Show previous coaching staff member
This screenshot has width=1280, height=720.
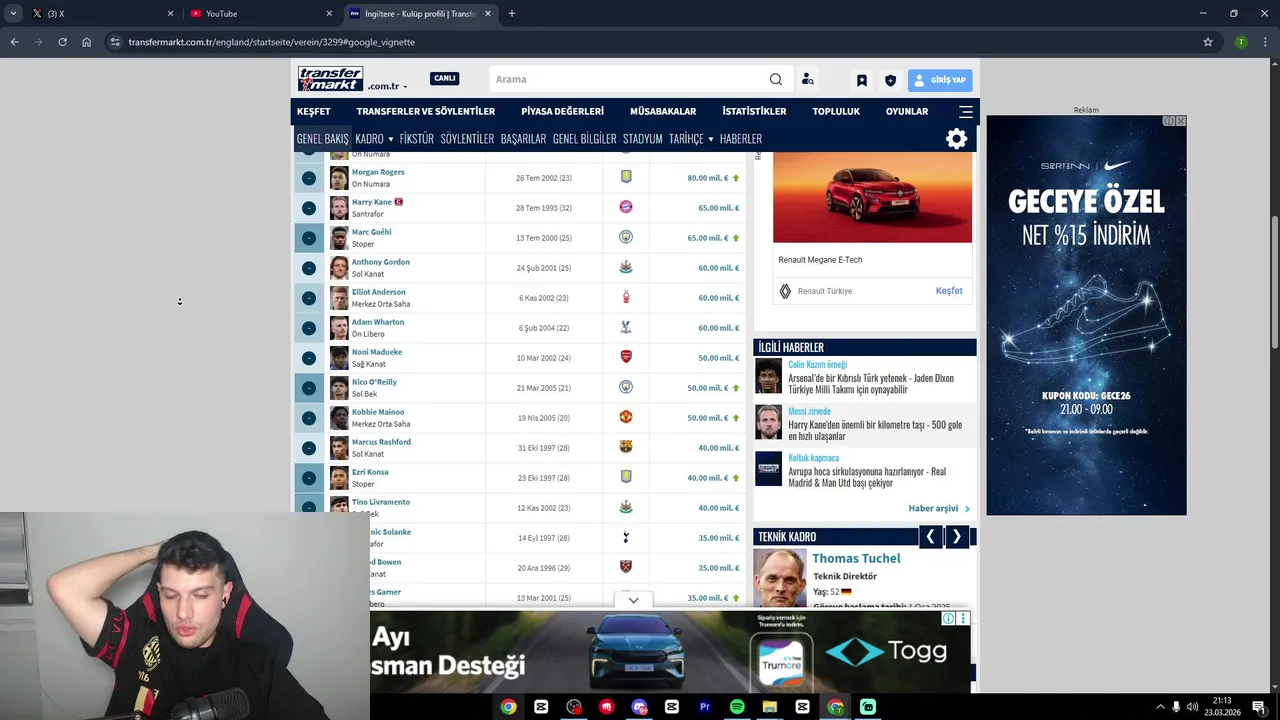click(x=930, y=537)
